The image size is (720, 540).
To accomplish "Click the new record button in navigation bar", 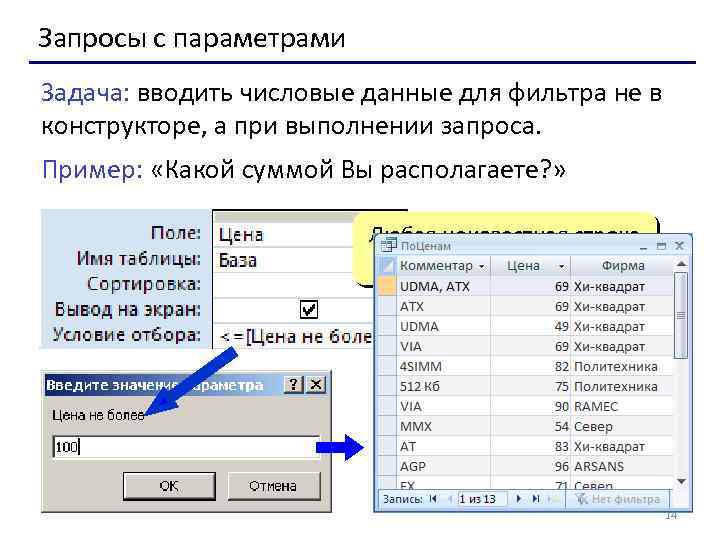I will coord(552,499).
